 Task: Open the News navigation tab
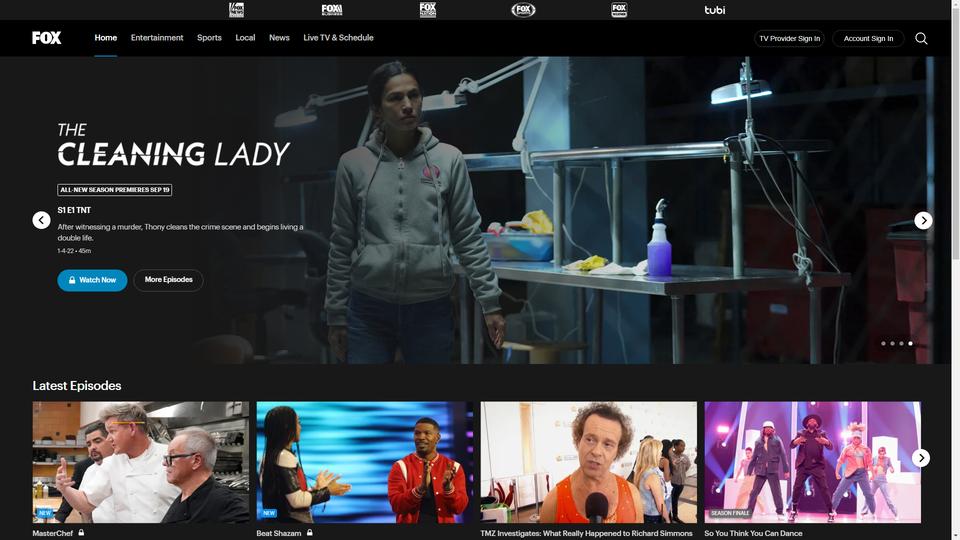(279, 38)
